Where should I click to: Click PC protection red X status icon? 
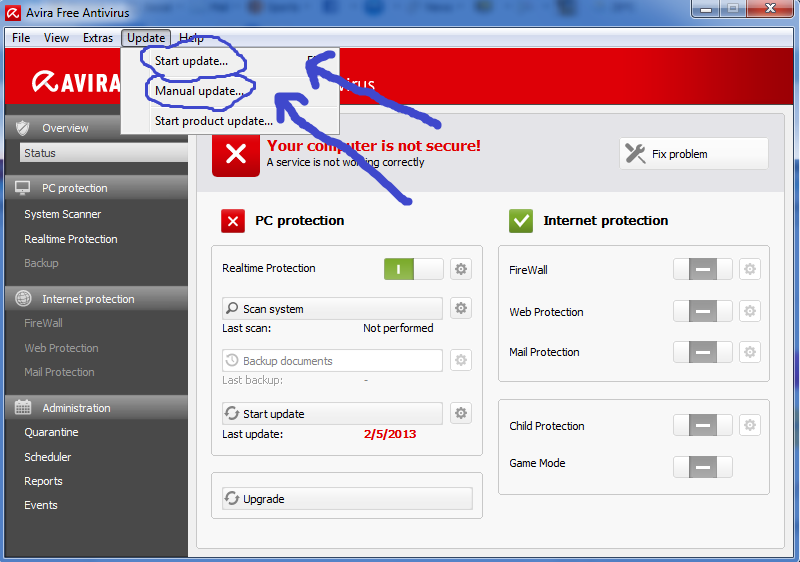point(233,221)
